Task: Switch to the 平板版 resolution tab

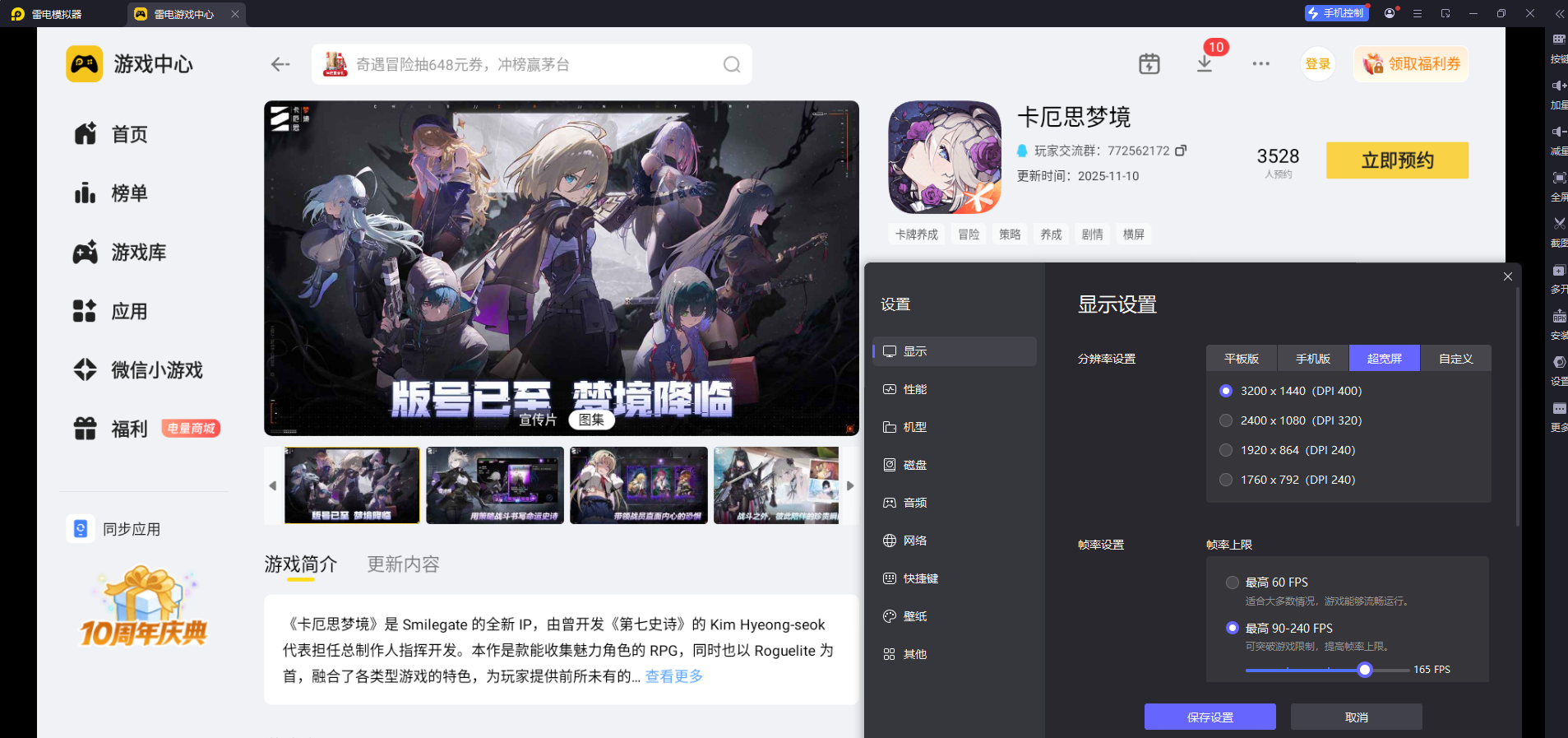Action: [x=1242, y=358]
